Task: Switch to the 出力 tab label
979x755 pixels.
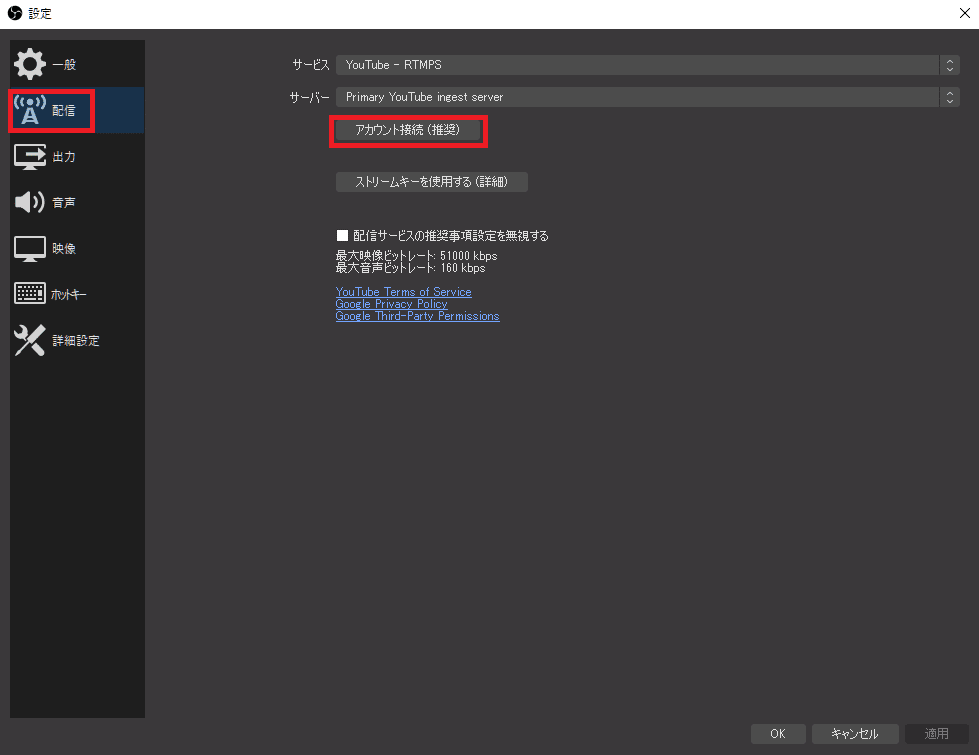Action: tap(64, 157)
